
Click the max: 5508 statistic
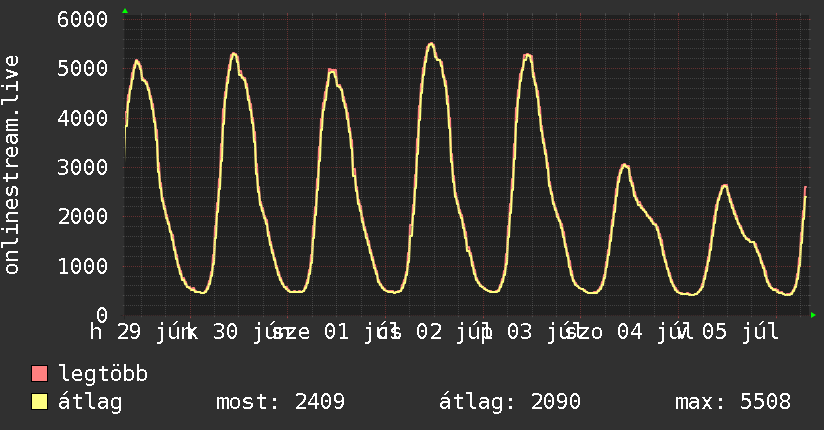pos(733,402)
